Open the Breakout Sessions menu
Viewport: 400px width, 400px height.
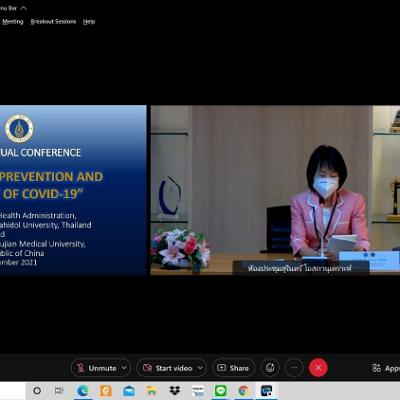[53, 22]
